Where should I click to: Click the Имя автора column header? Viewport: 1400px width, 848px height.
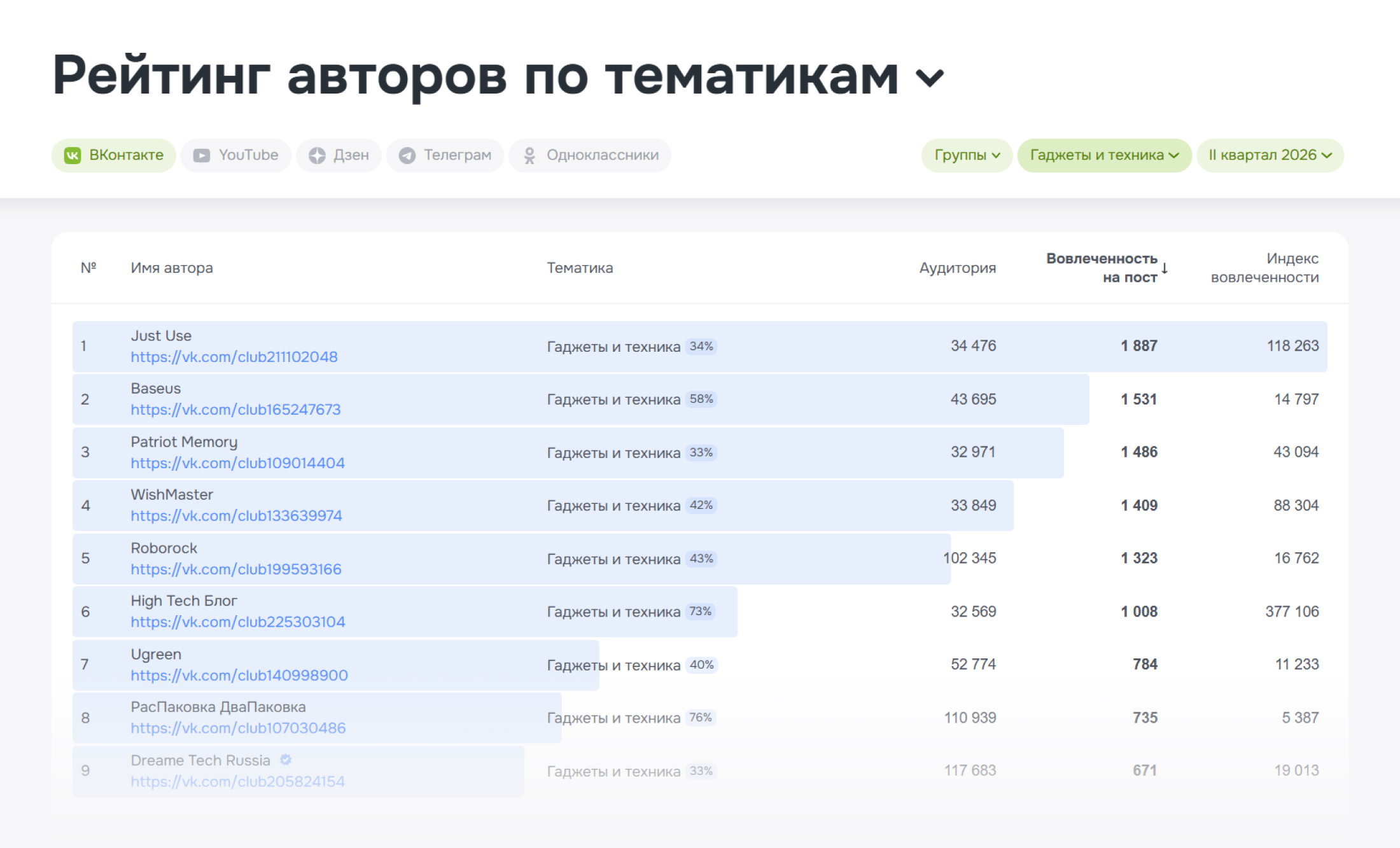click(x=172, y=268)
